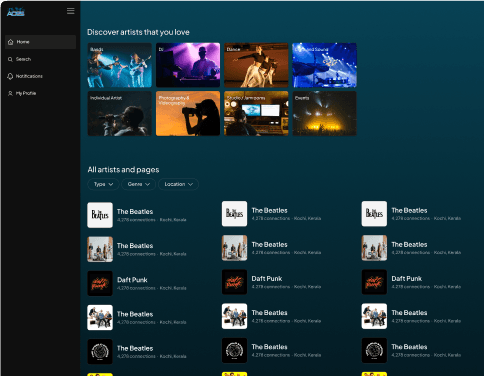Go to Home in the sidebar
The height and width of the screenshot is (376, 484).
tap(40, 42)
